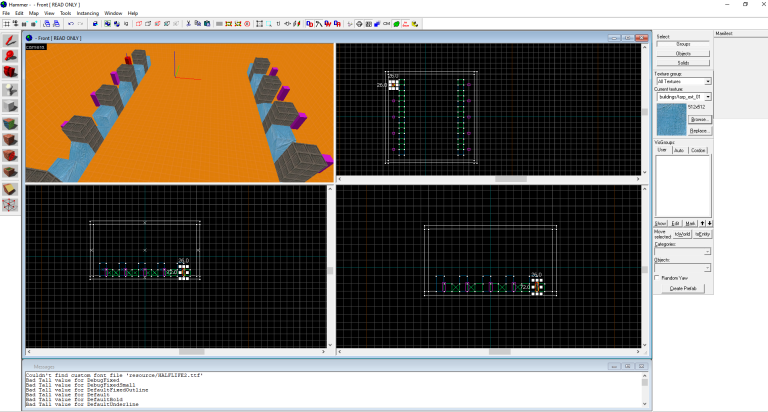Image resolution: width=768 pixels, height=412 pixels.
Task: Click the blue current texture preview
Action: pyautogui.click(x=669, y=119)
